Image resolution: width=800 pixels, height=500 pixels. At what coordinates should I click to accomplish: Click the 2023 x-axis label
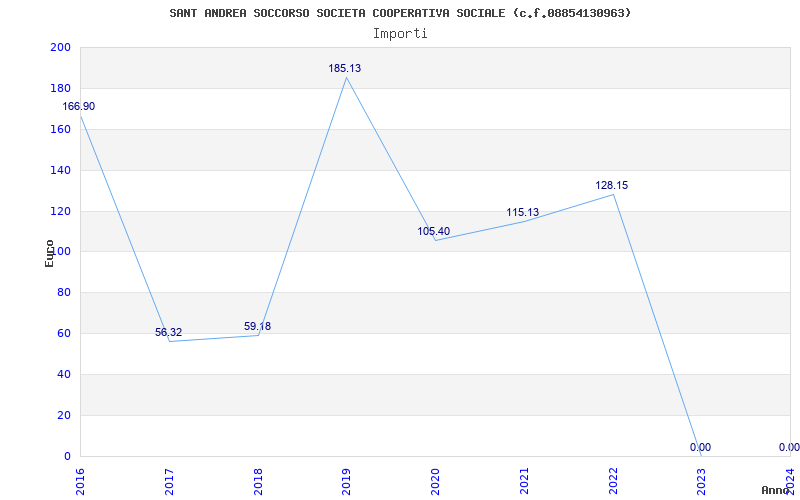coord(702,481)
